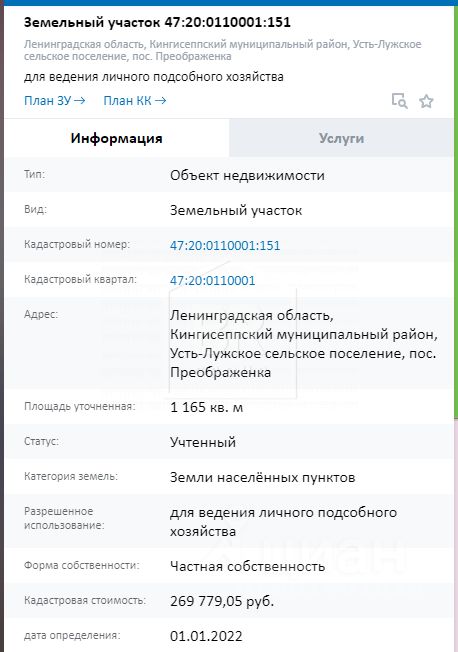Open cadastral quarter link 47:20:0110001
458x652 pixels.
(213, 280)
